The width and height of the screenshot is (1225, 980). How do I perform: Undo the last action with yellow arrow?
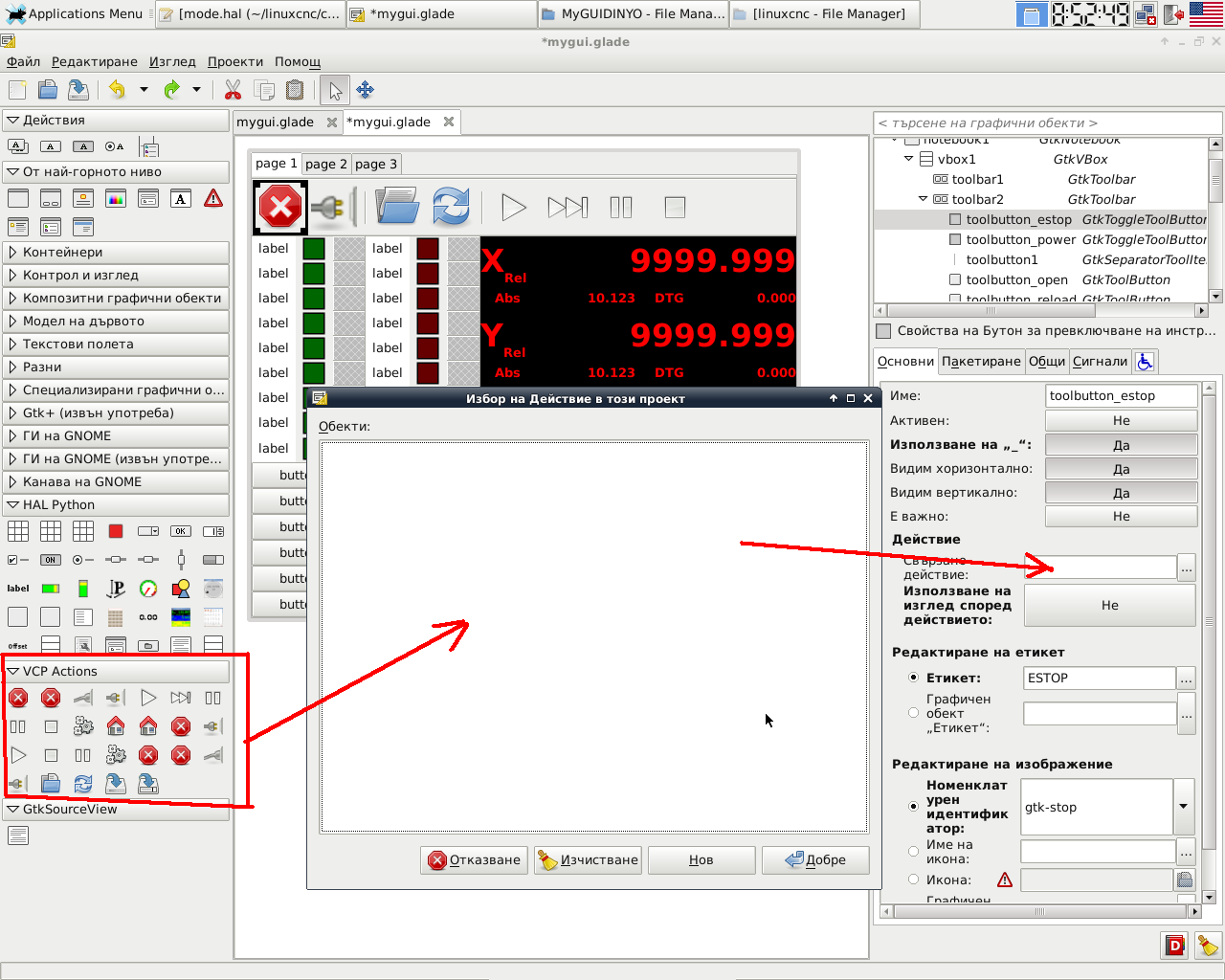pos(117,90)
